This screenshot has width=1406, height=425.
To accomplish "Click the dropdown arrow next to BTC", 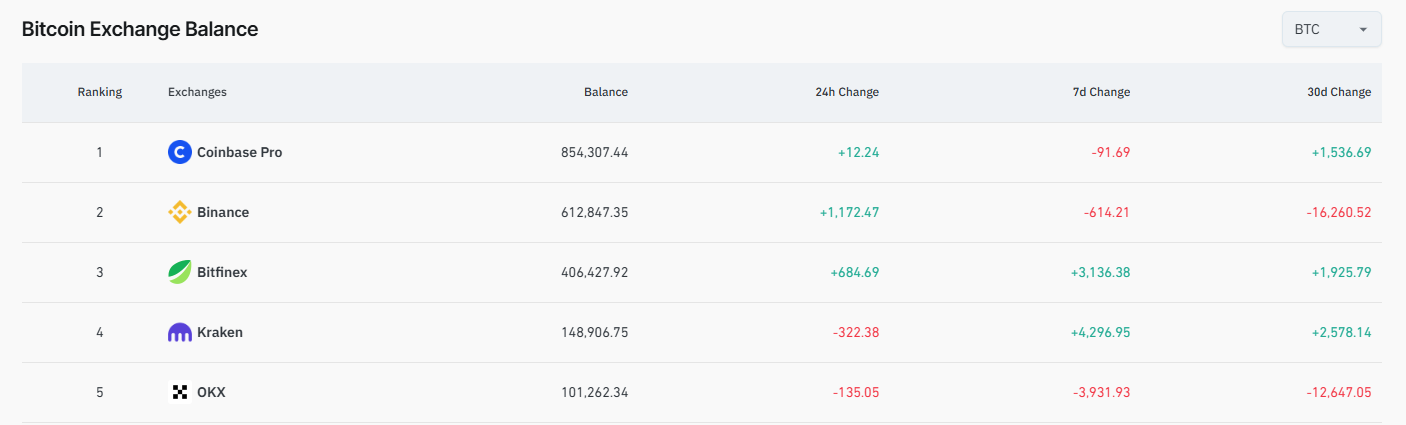I will [1362, 30].
